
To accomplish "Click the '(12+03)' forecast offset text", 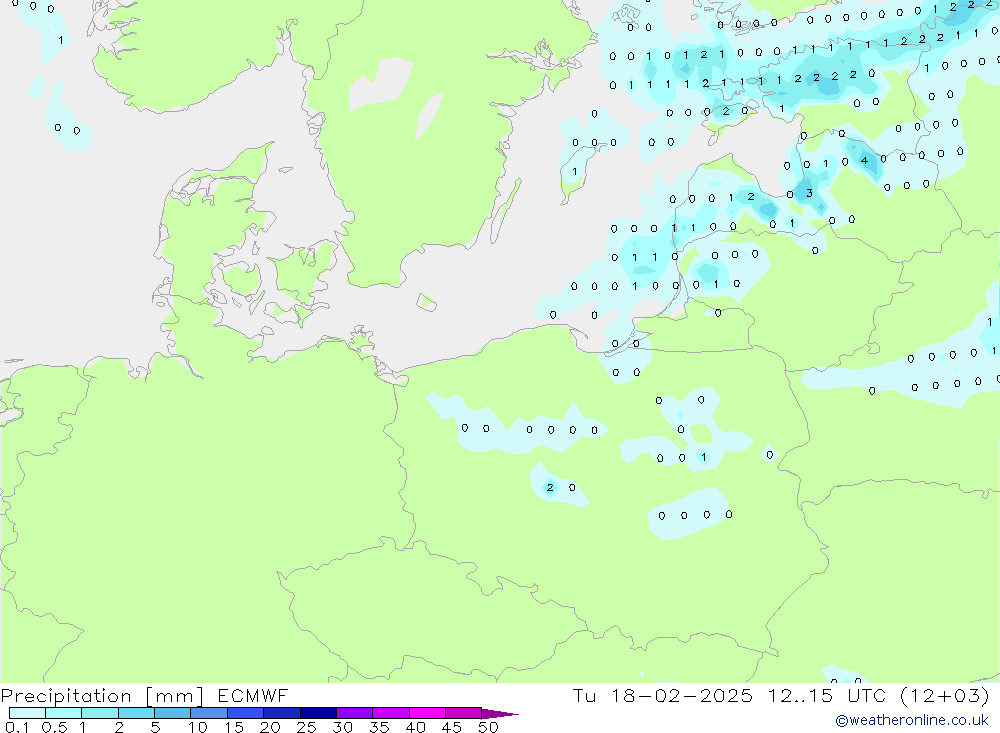I will (945, 695).
